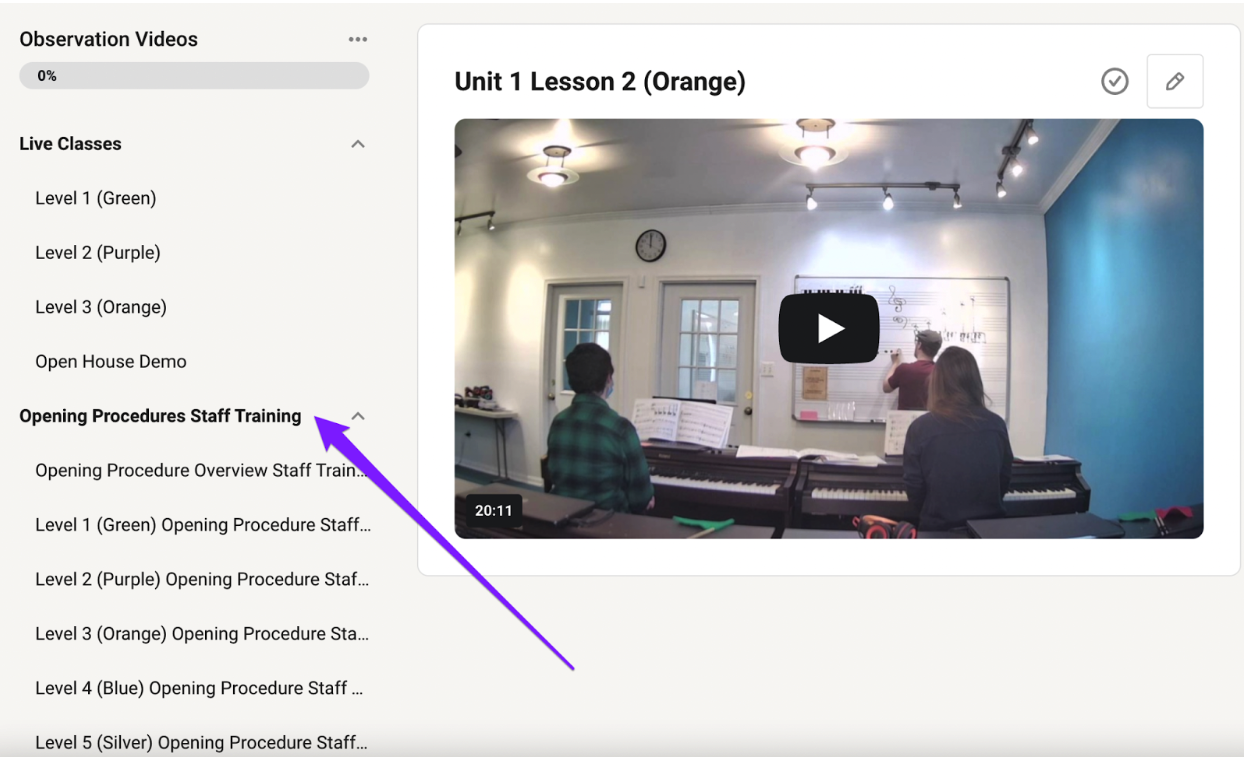
Task: Open Level 3 (Orange) live class
Action: click(101, 307)
